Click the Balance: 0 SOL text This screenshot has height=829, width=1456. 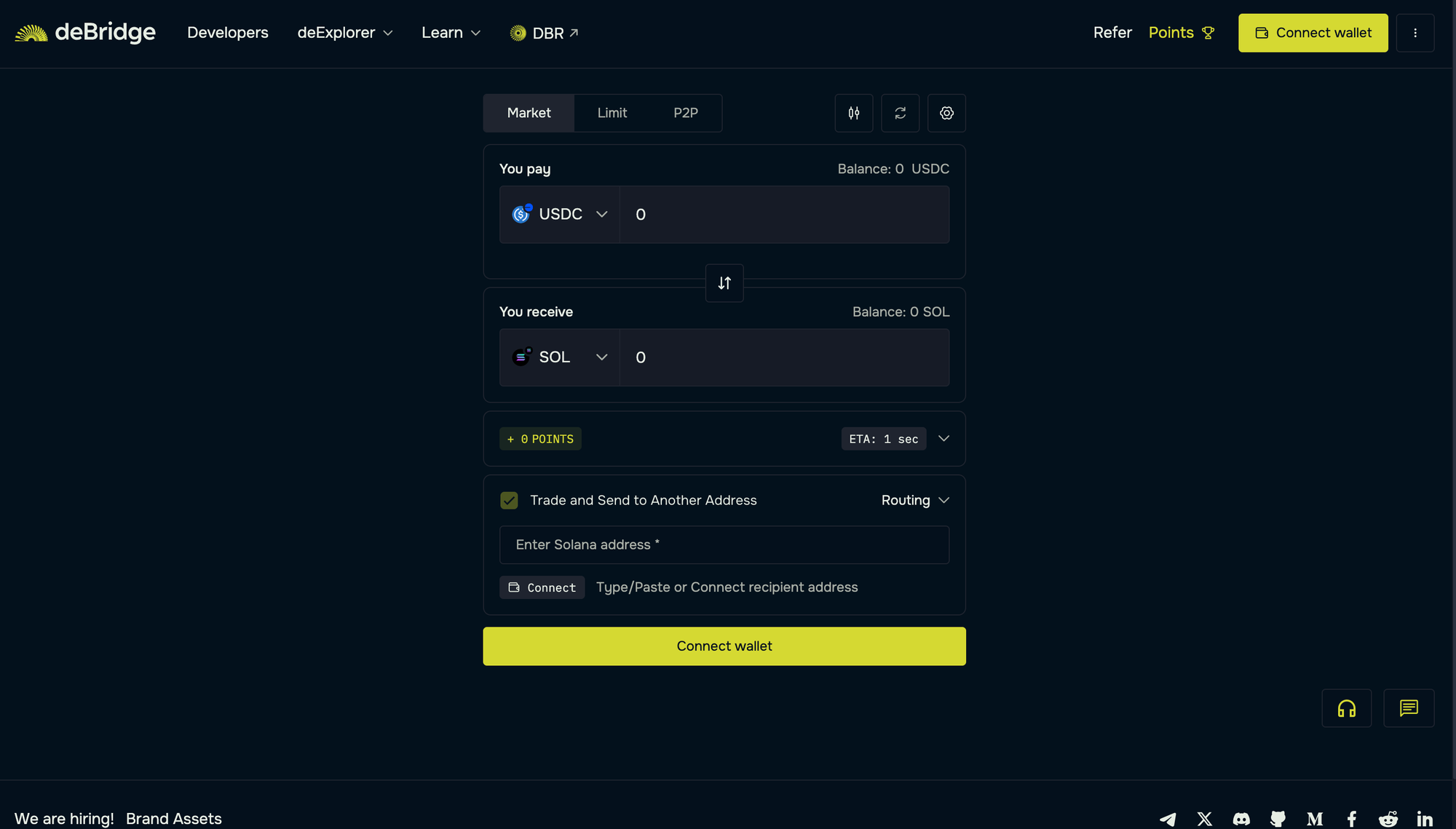[901, 312]
